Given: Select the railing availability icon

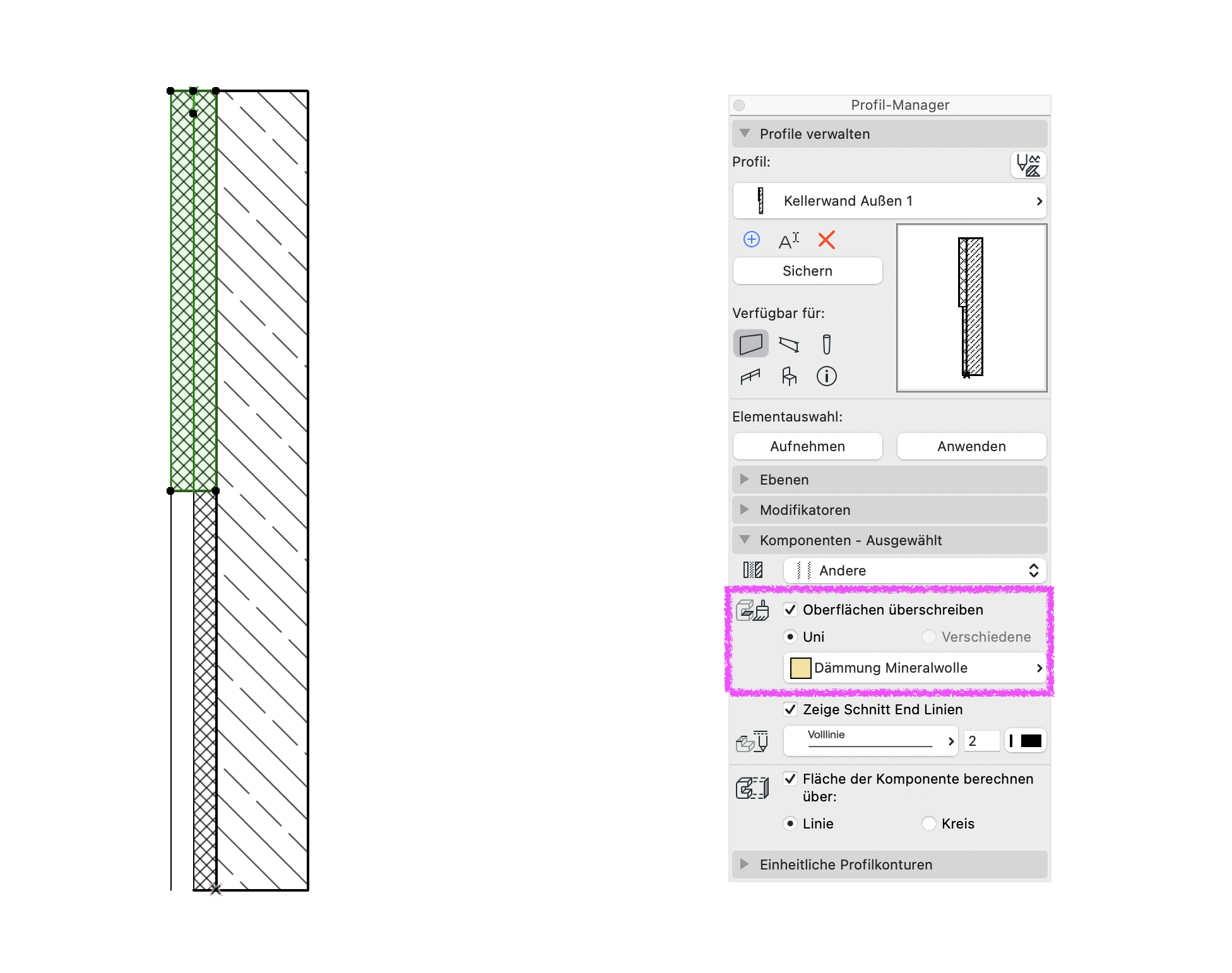Looking at the screenshot, I should (750, 377).
